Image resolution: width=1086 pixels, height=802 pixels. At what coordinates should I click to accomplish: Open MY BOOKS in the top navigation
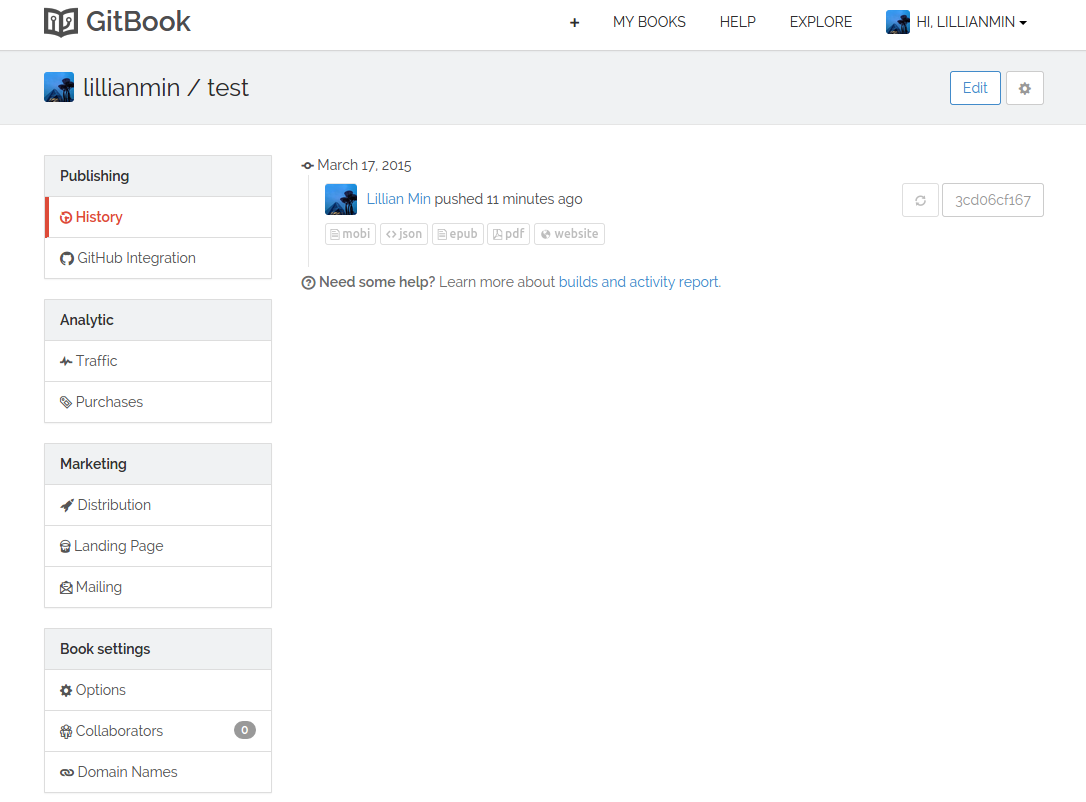pyautogui.click(x=649, y=22)
